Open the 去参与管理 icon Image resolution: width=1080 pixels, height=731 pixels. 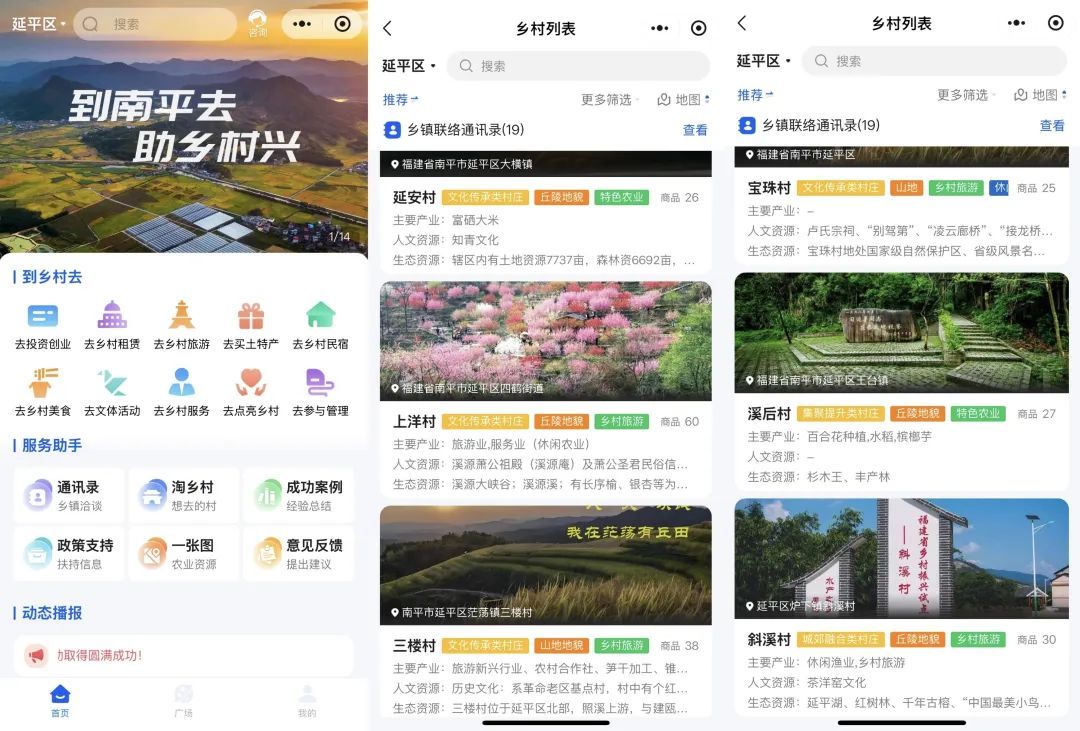[x=320, y=384]
